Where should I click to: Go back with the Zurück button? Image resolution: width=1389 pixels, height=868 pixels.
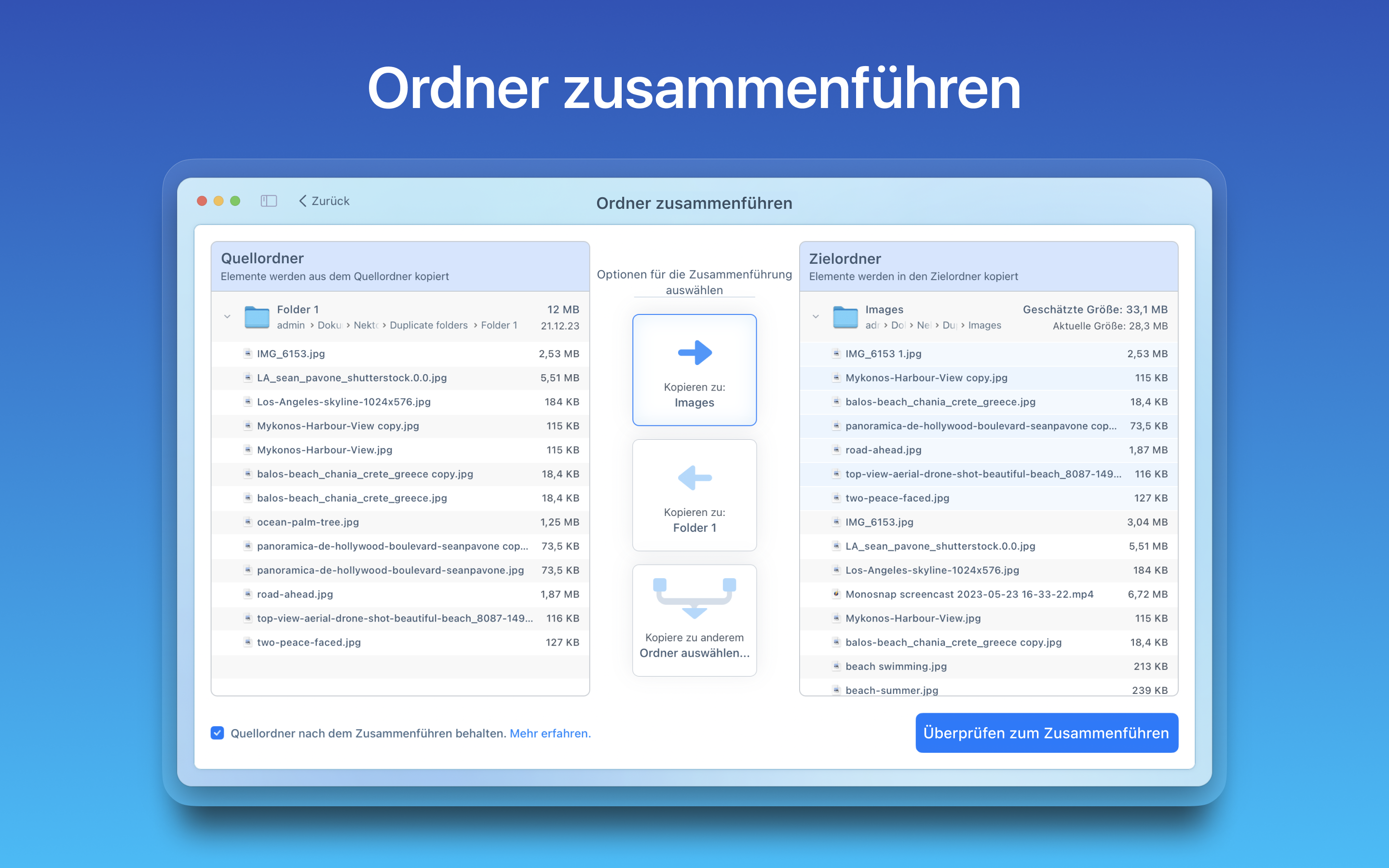click(x=324, y=201)
